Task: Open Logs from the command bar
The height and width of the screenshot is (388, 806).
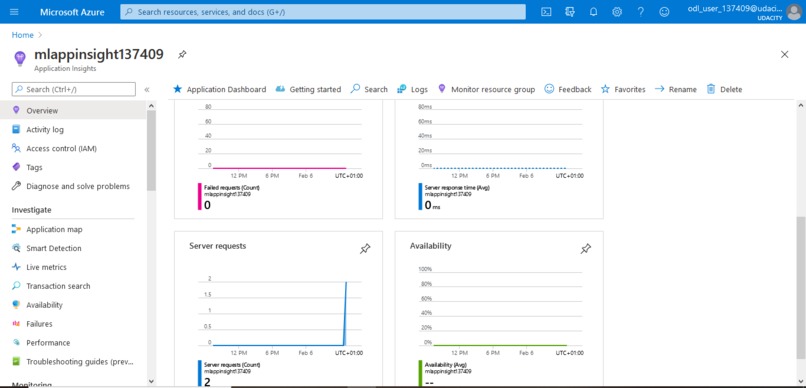Action: click(x=412, y=89)
